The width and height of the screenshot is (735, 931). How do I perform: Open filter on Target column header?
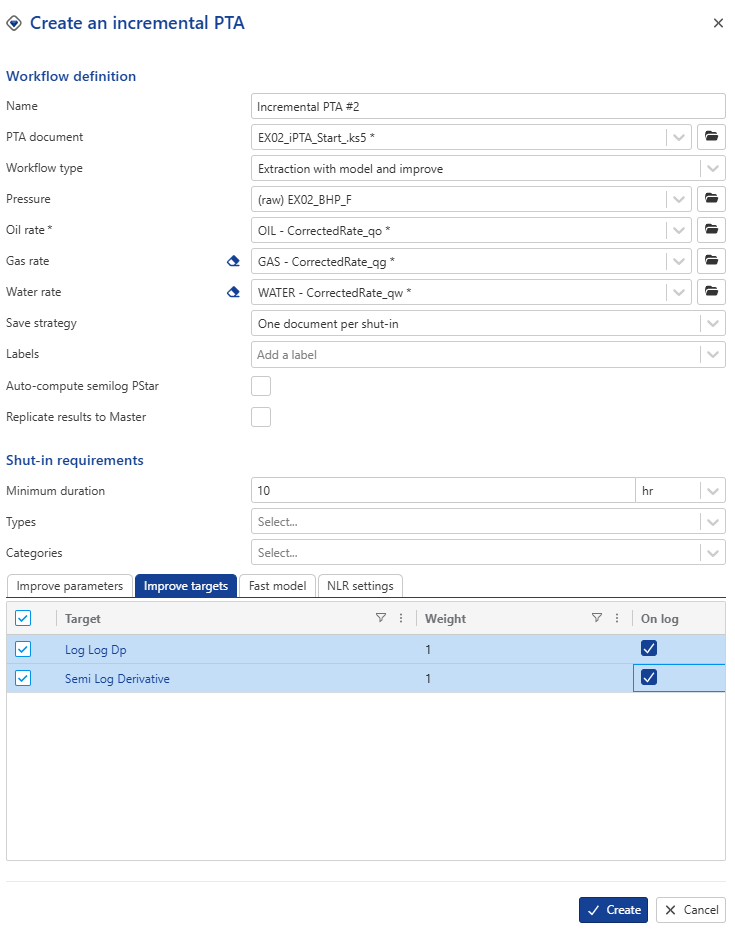pyautogui.click(x=381, y=618)
